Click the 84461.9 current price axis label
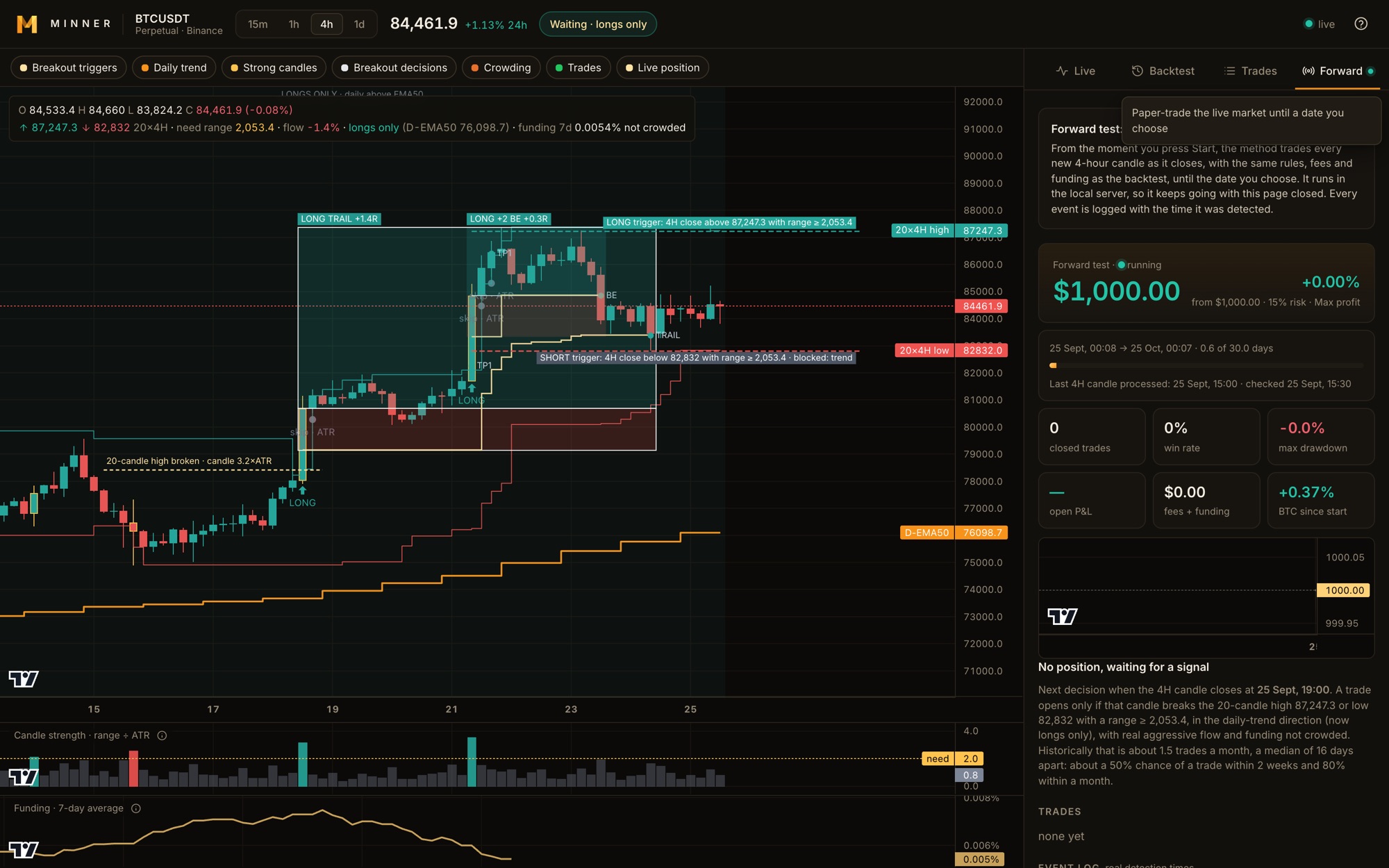This screenshot has width=1389, height=868. coord(981,306)
